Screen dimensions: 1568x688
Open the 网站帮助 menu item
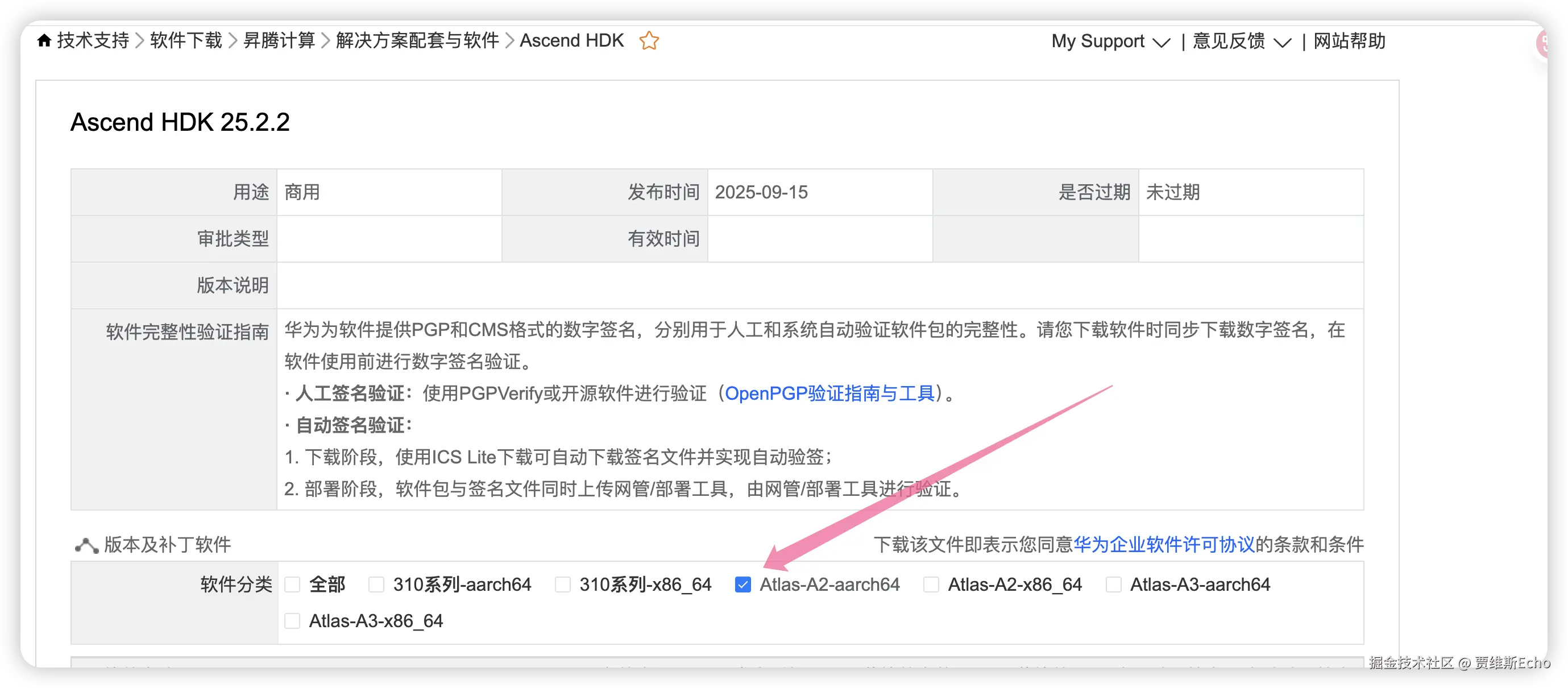click(x=1349, y=42)
